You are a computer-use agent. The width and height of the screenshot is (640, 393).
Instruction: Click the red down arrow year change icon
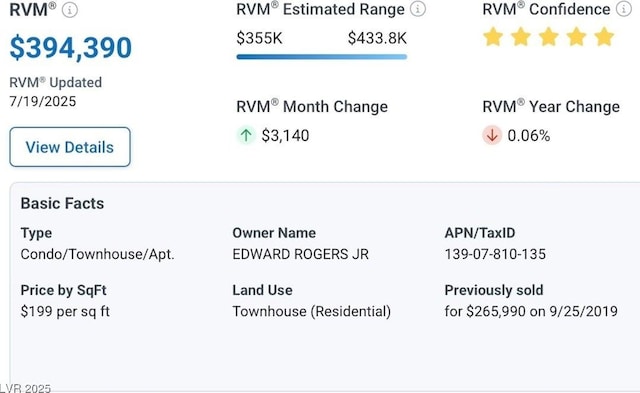pyautogui.click(x=492, y=135)
